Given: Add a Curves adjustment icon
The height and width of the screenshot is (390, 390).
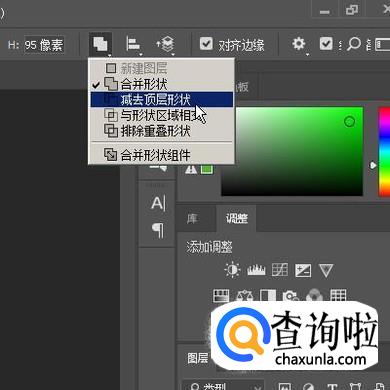Looking at the screenshot, I should (x=280, y=270).
